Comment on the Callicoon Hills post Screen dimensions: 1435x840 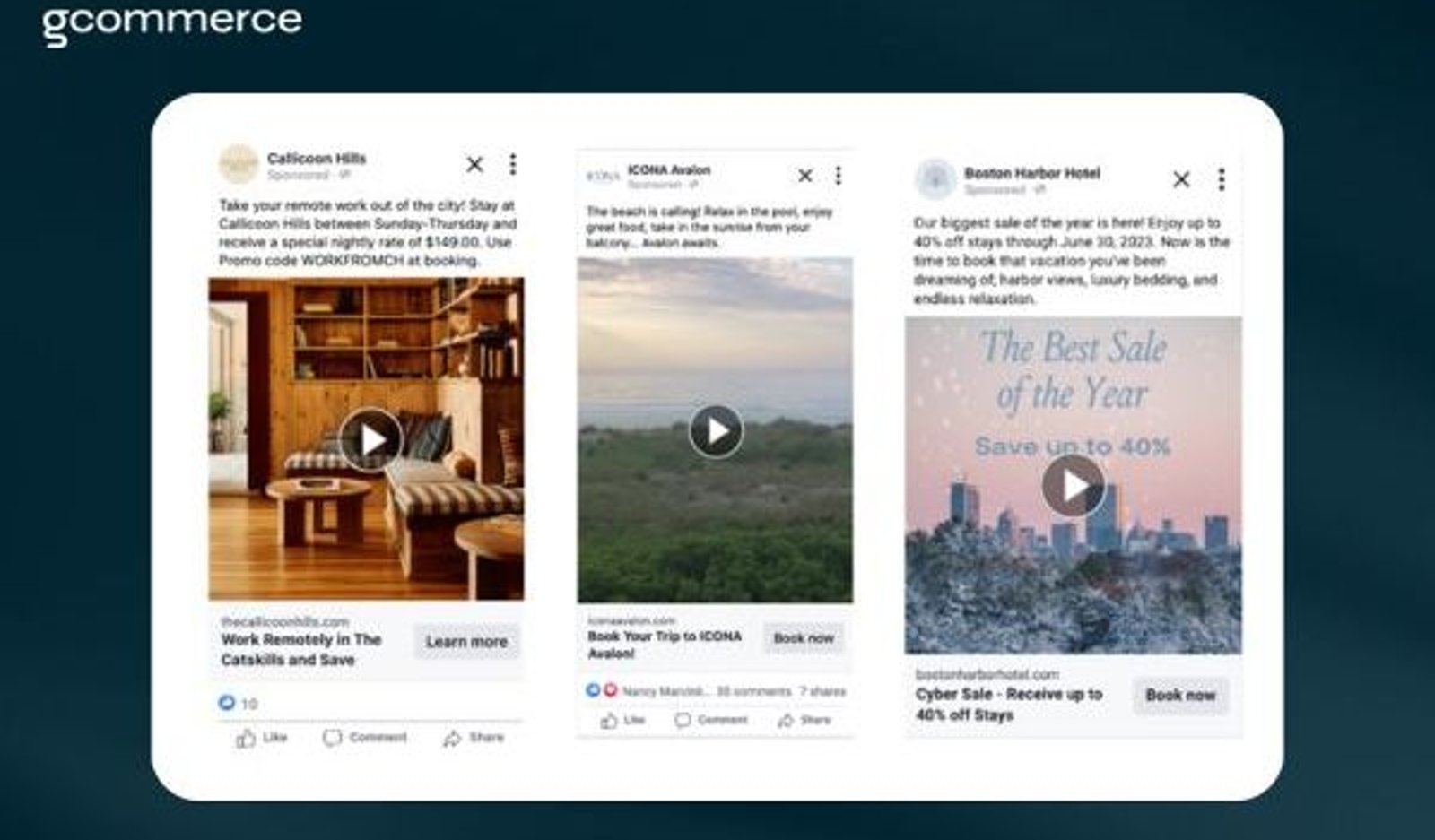pos(365,738)
